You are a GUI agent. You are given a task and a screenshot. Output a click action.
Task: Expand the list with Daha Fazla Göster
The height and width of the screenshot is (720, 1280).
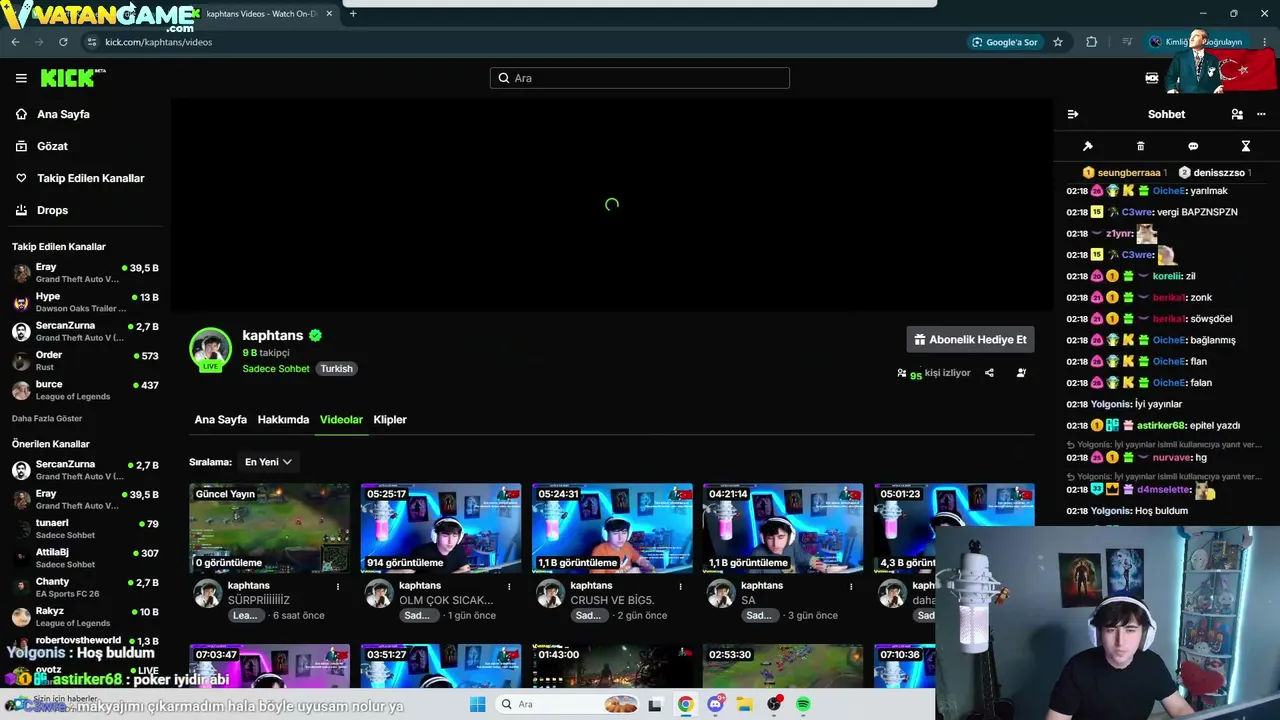point(47,418)
